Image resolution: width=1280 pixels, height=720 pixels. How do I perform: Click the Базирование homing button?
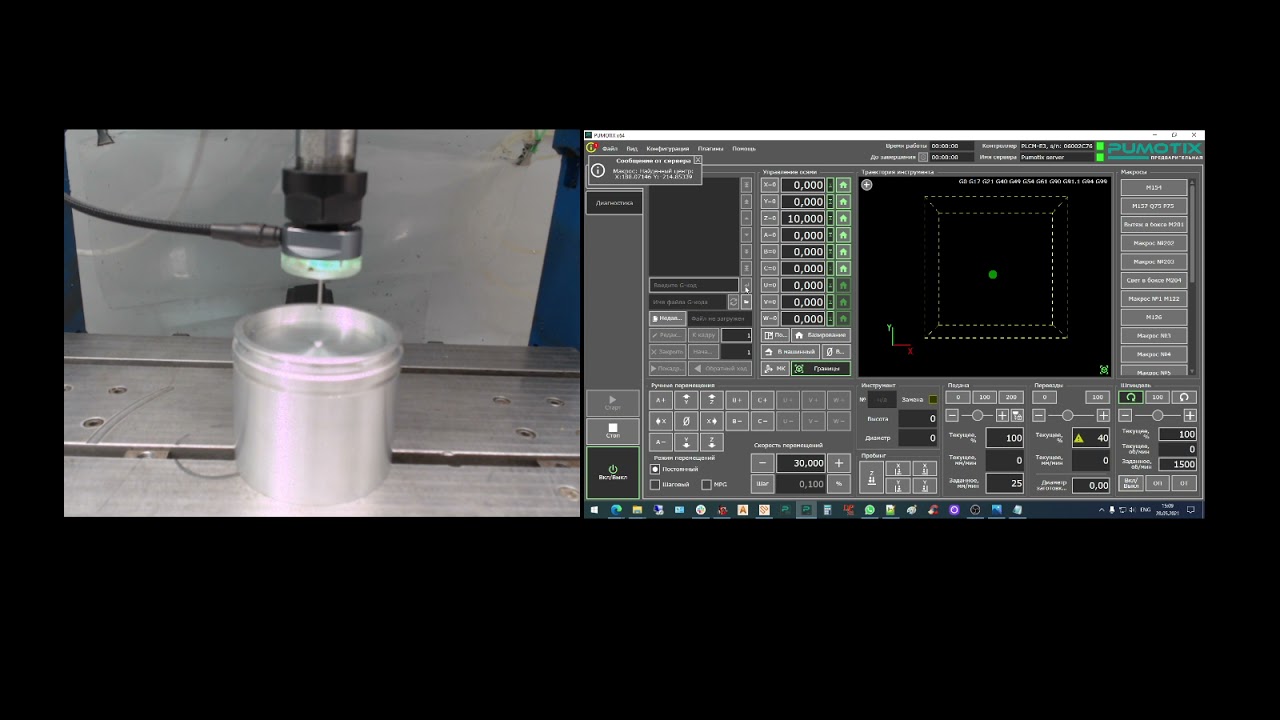[x=821, y=335]
